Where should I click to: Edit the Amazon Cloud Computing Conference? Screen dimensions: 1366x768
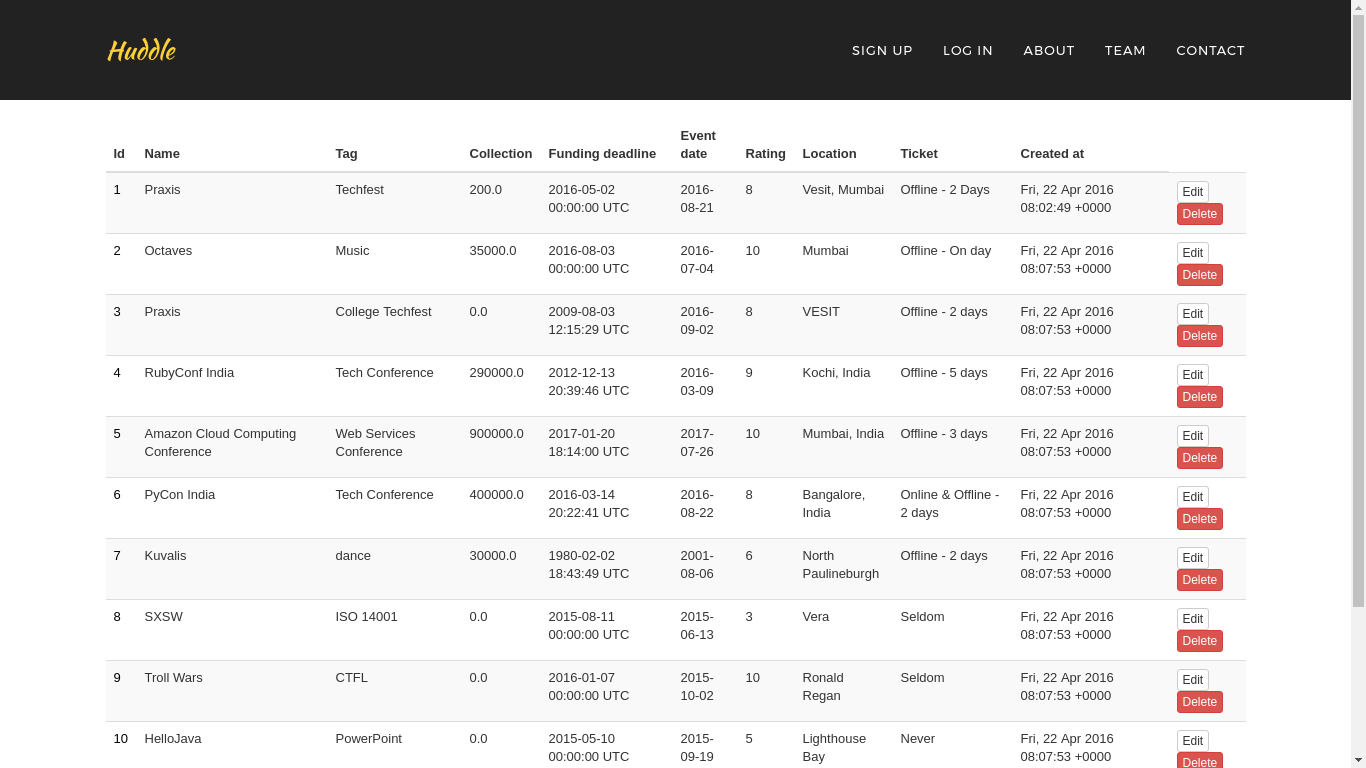point(1192,436)
